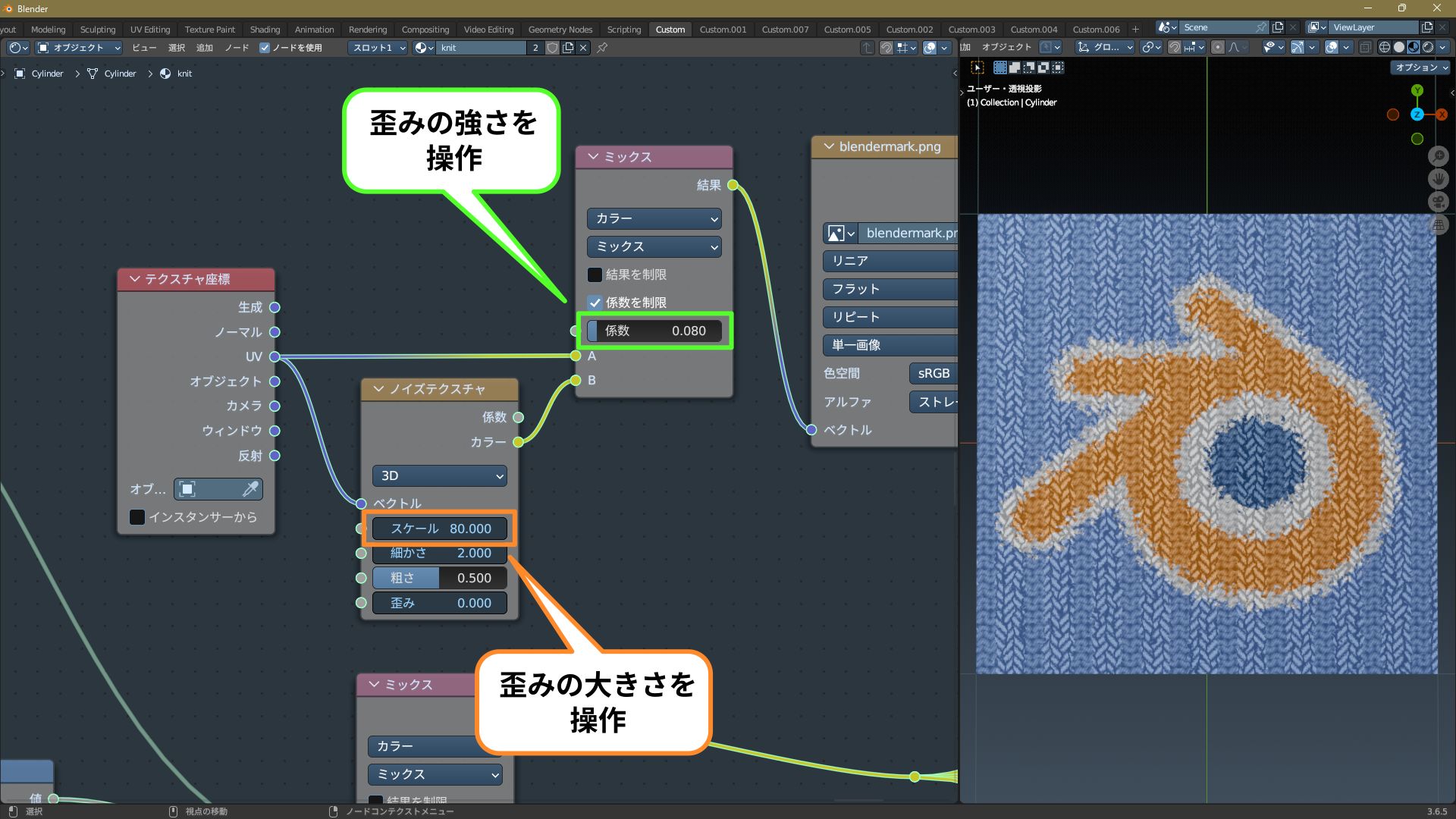
Task: Toggle the camera view icon
Action: [1438, 202]
